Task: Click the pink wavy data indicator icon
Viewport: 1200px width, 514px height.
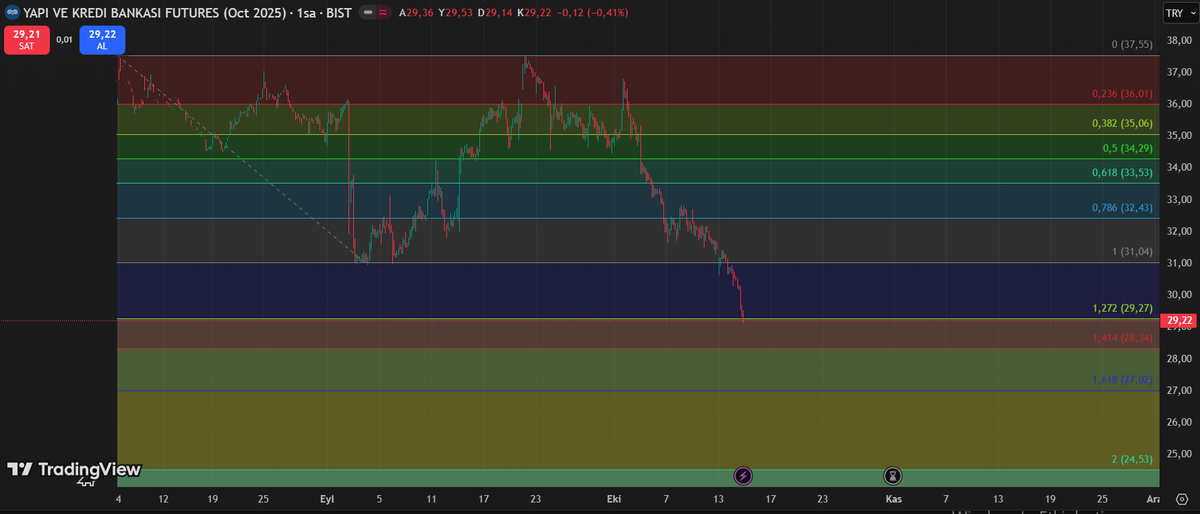Action: coord(384,13)
